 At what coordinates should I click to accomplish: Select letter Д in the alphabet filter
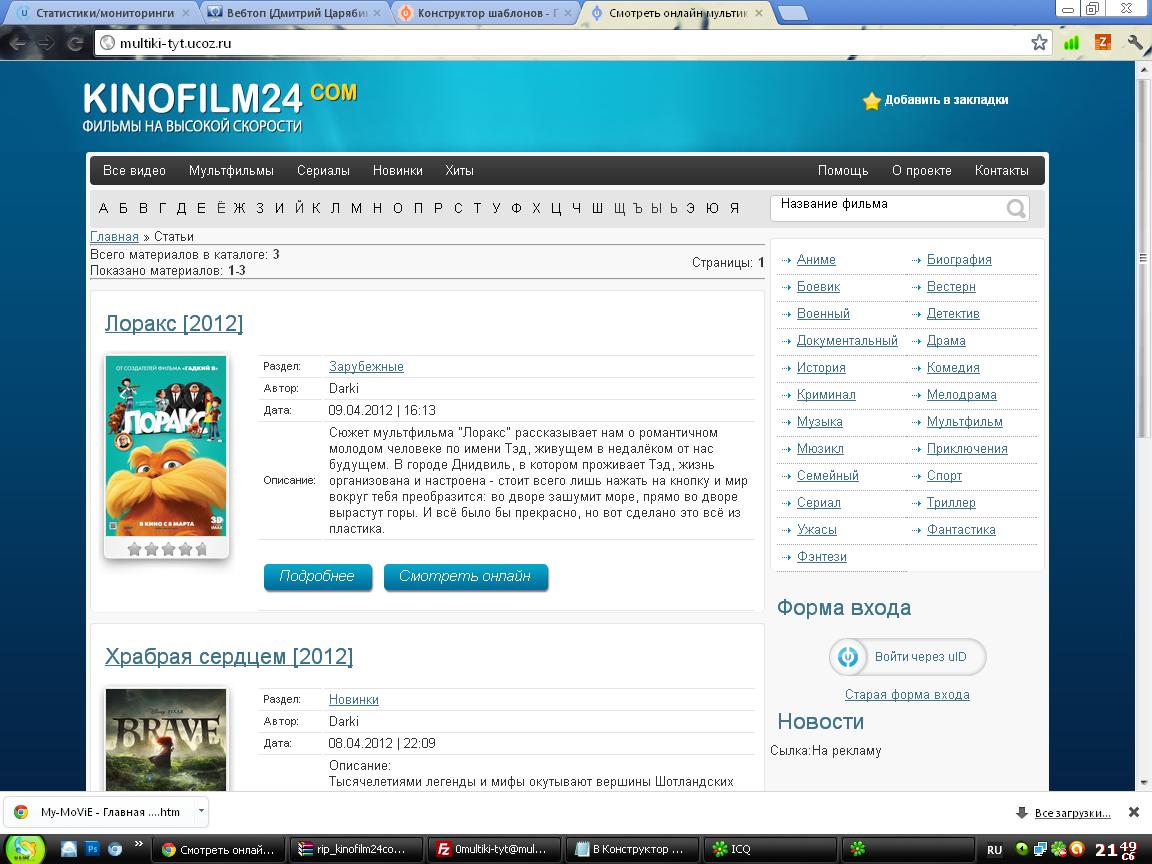[181, 208]
